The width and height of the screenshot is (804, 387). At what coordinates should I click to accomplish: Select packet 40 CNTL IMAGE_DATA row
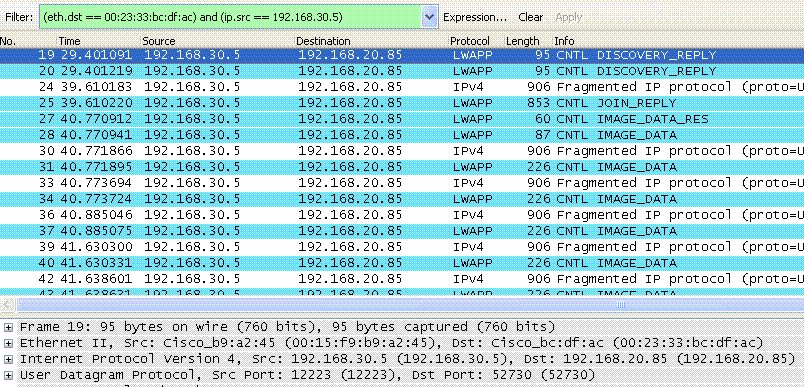coord(402,263)
